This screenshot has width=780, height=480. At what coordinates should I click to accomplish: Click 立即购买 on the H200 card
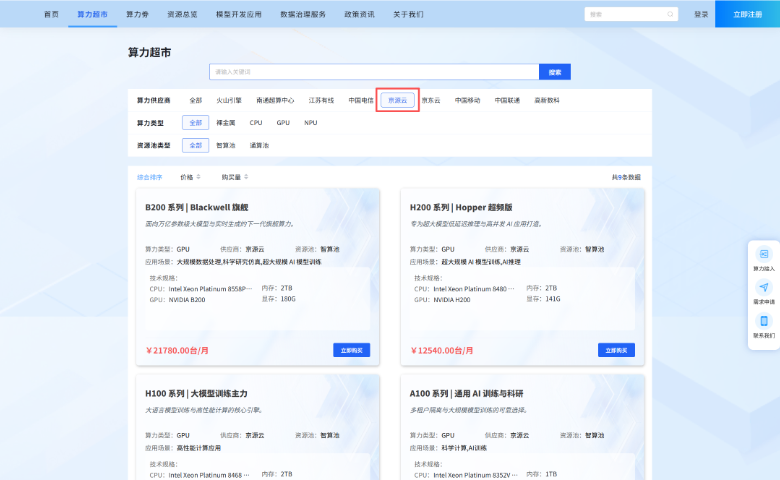click(x=616, y=350)
